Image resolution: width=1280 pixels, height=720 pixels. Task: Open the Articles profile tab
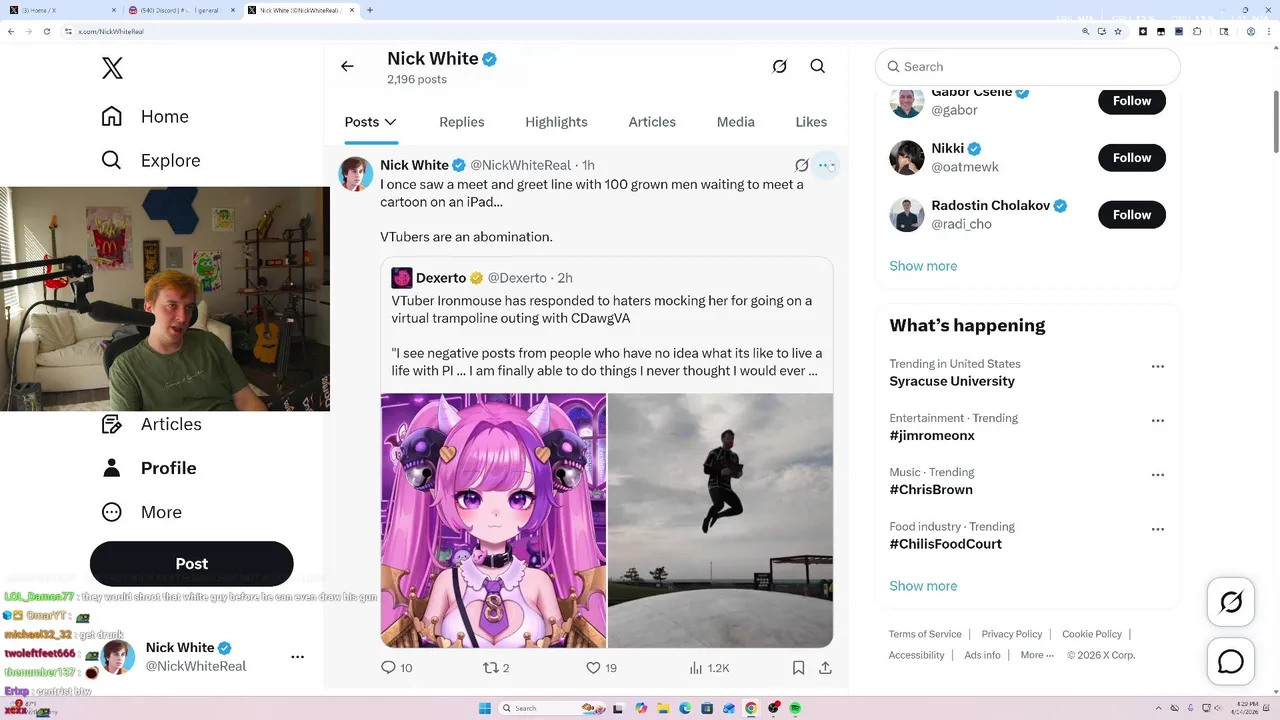[x=652, y=122]
